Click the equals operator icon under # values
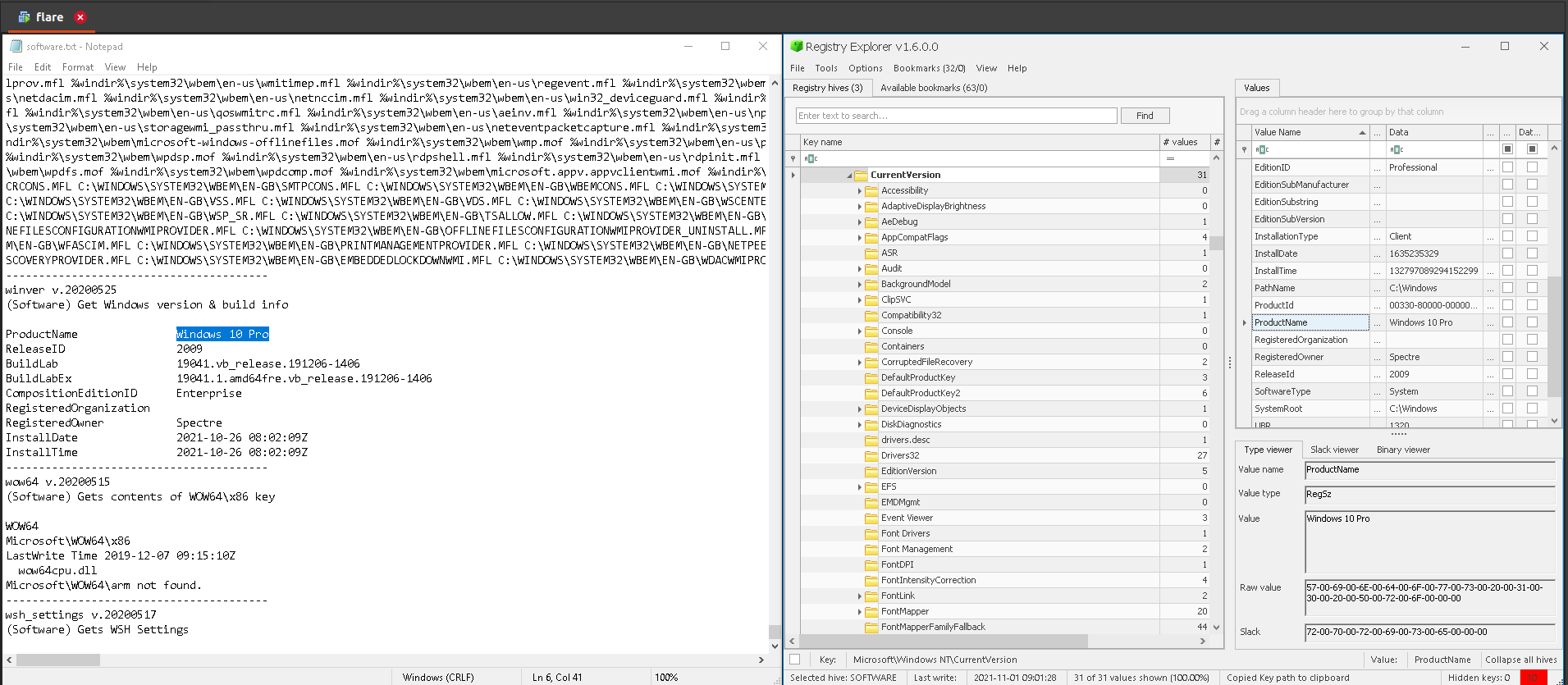The image size is (1568, 685). click(x=1170, y=158)
